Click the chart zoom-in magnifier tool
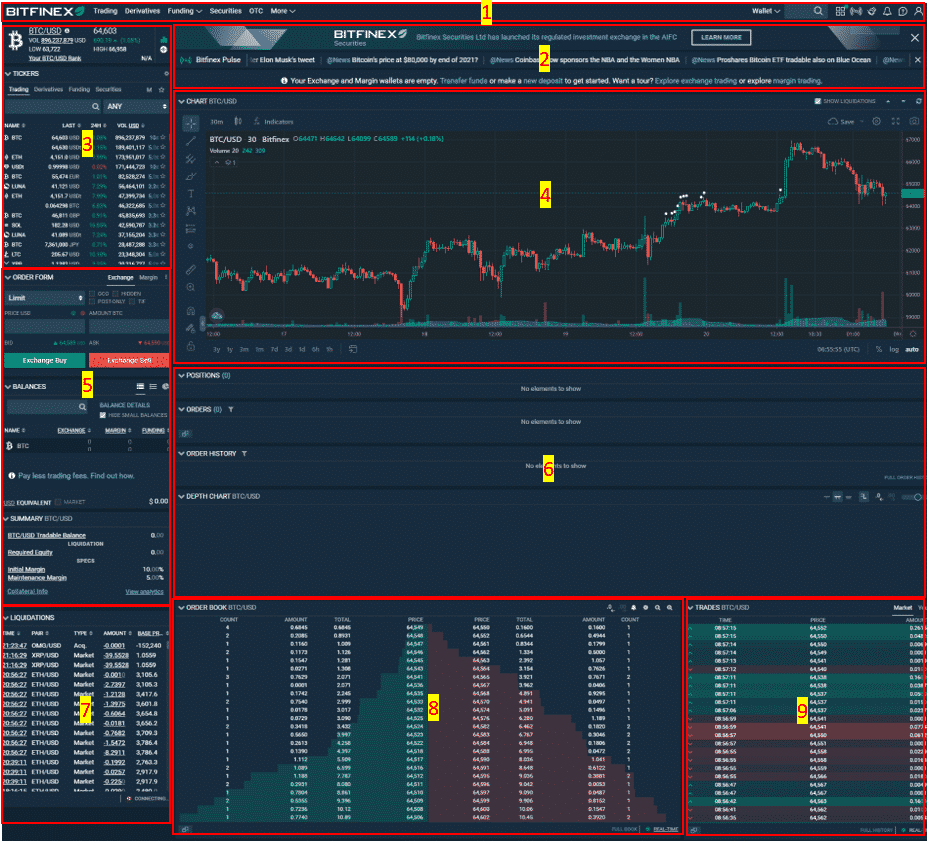 [x=191, y=287]
